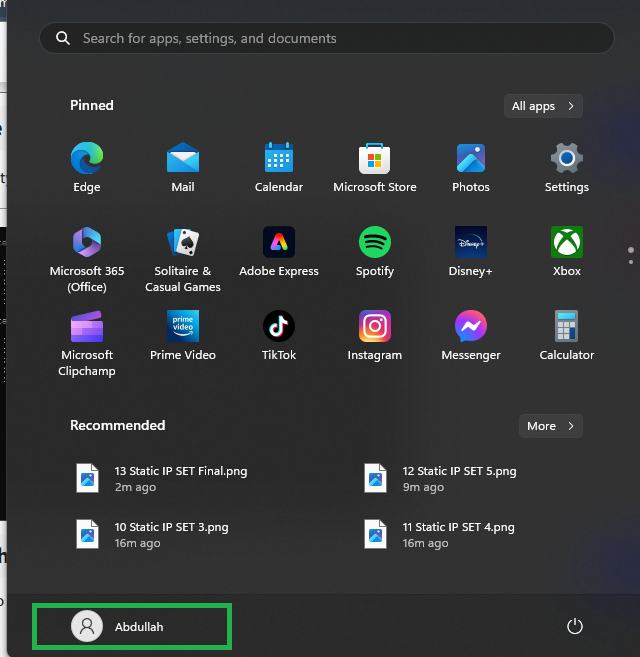
Task: Open Microsoft Store
Action: click(375, 167)
